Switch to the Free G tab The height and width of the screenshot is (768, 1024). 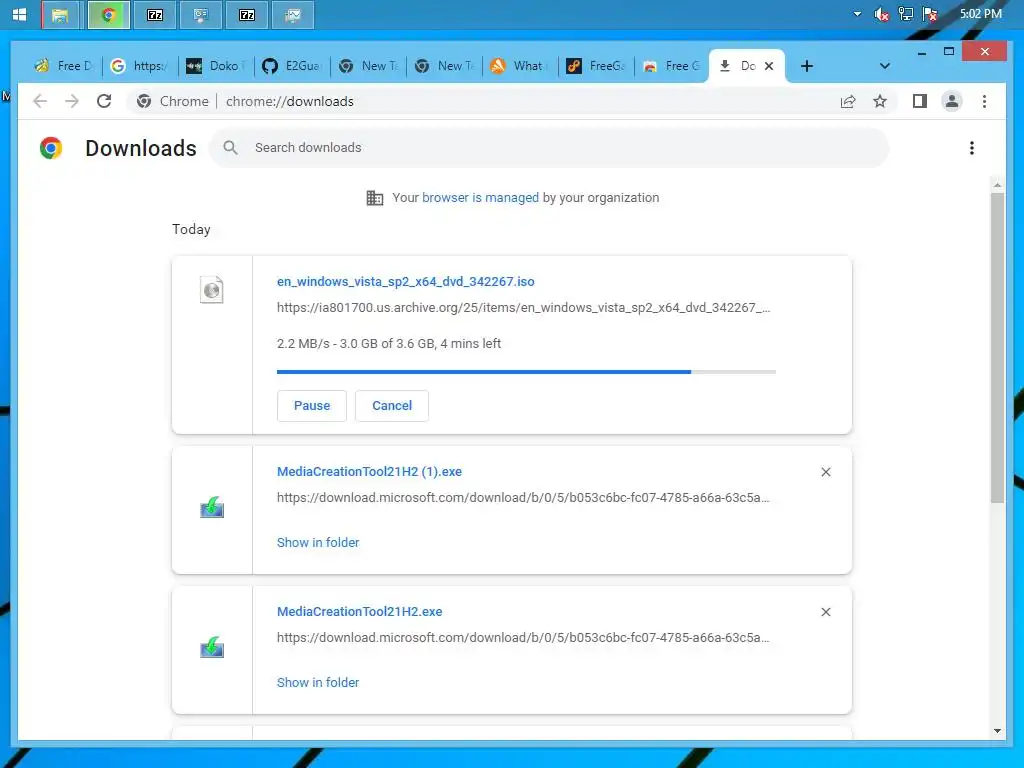pyautogui.click(x=671, y=66)
